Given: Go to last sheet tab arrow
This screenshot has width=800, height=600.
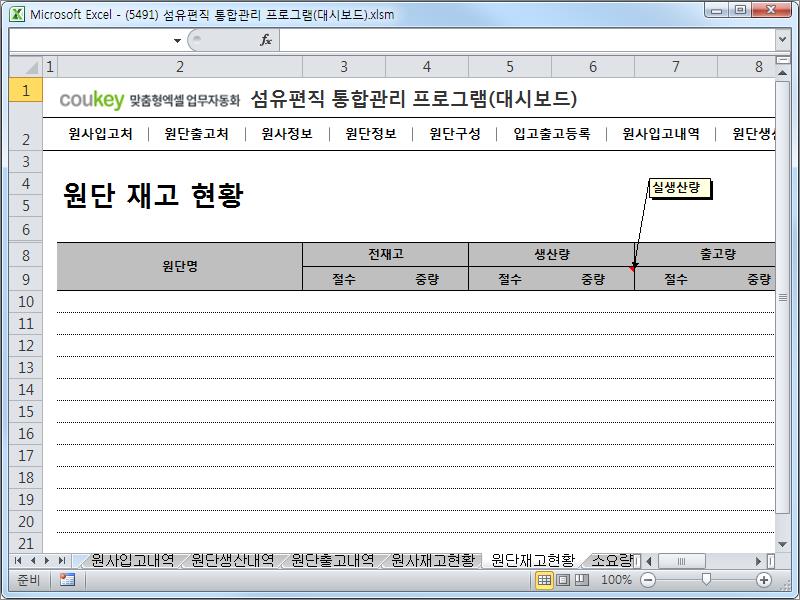Looking at the screenshot, I should pyautogui.click(x=62, y=561).
